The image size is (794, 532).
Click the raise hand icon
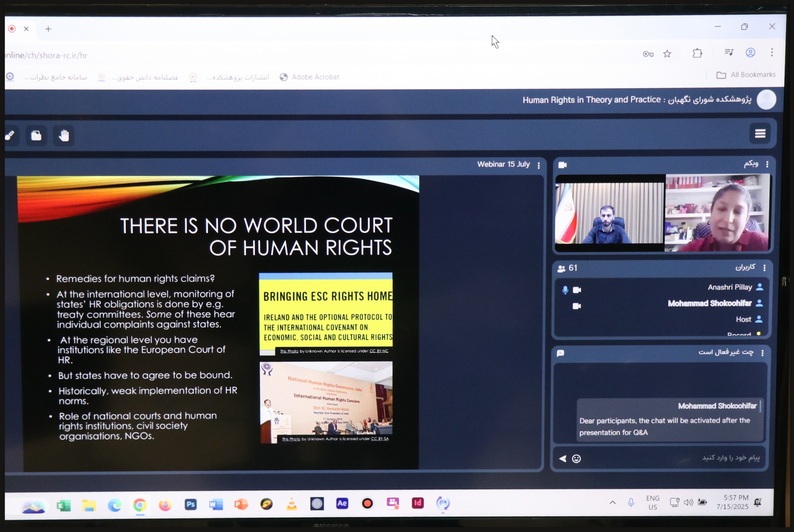(64, 135)
